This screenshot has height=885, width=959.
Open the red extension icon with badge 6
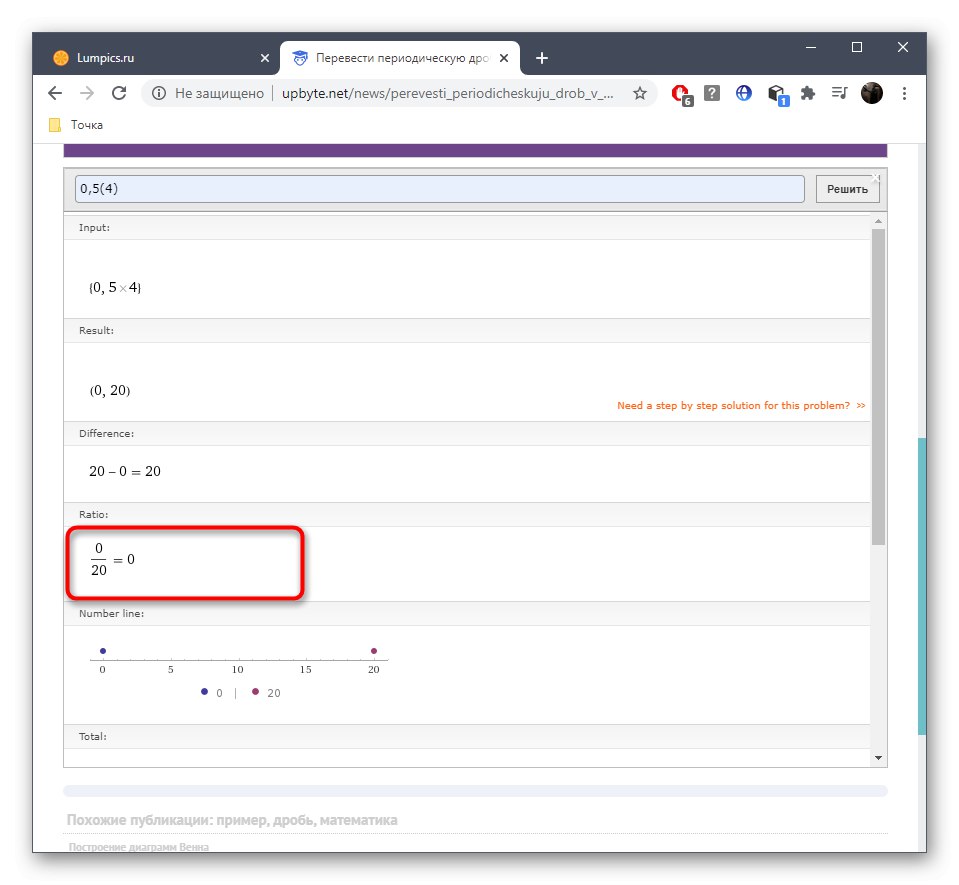click(x=681, y=94)
